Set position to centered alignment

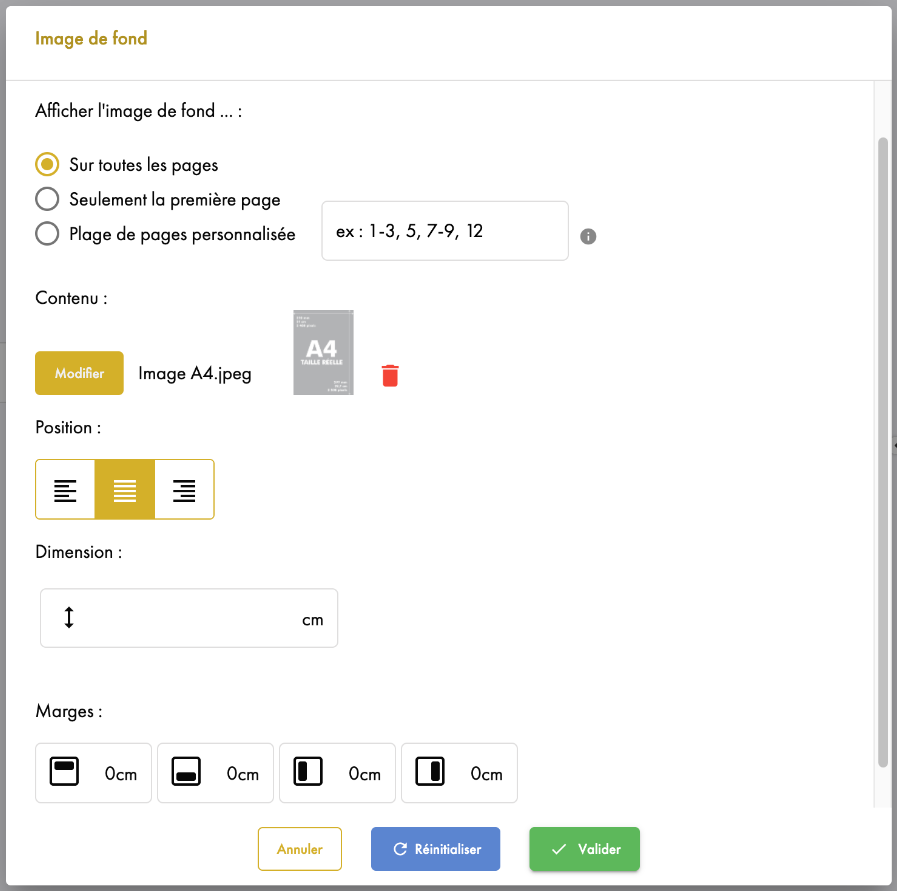click(125, 490)
